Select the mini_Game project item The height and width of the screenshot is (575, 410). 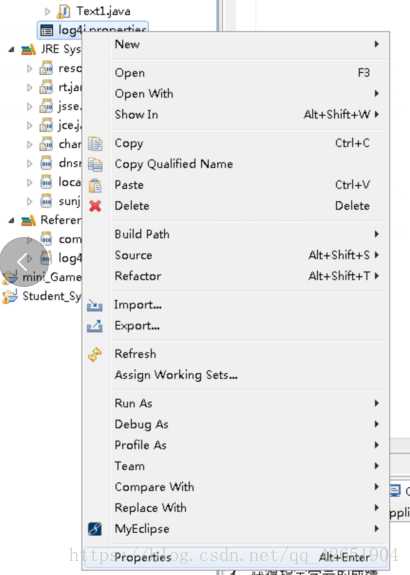[52, 277]
